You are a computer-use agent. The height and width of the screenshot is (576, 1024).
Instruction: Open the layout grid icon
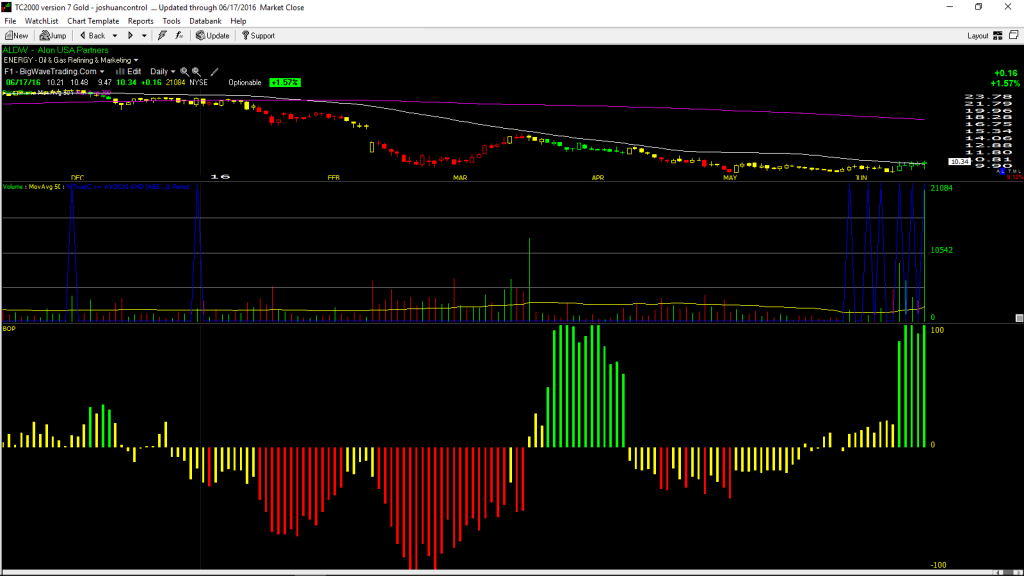tap(998, 36)
